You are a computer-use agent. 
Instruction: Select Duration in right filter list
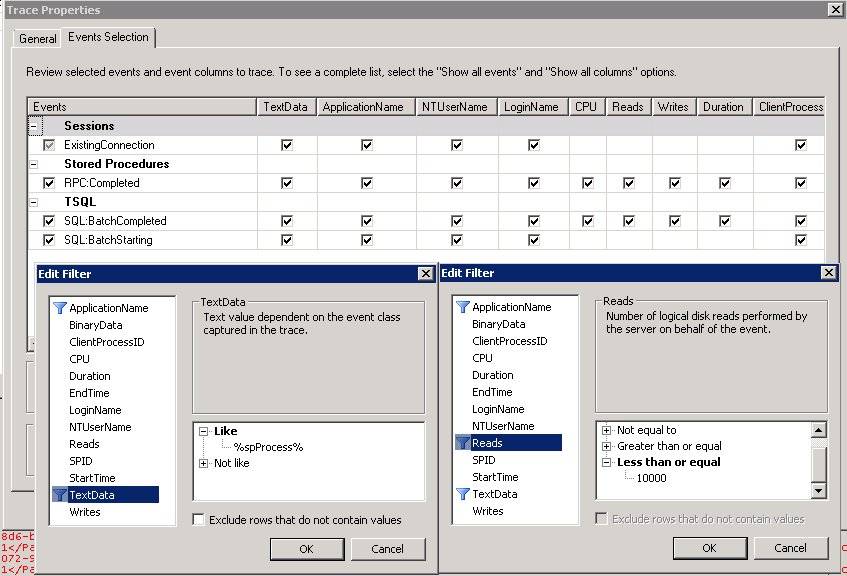pos(493,375)
